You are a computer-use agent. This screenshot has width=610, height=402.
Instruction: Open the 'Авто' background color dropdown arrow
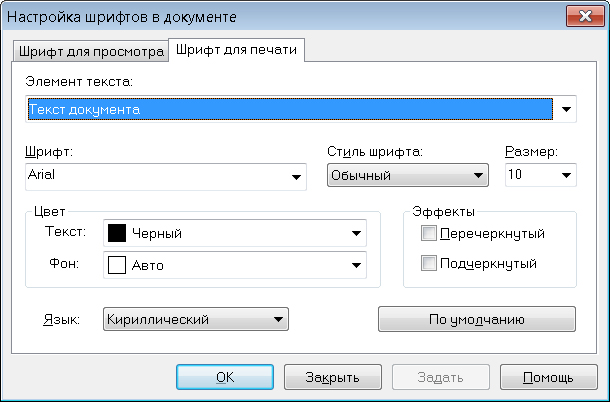pos(356,265)
